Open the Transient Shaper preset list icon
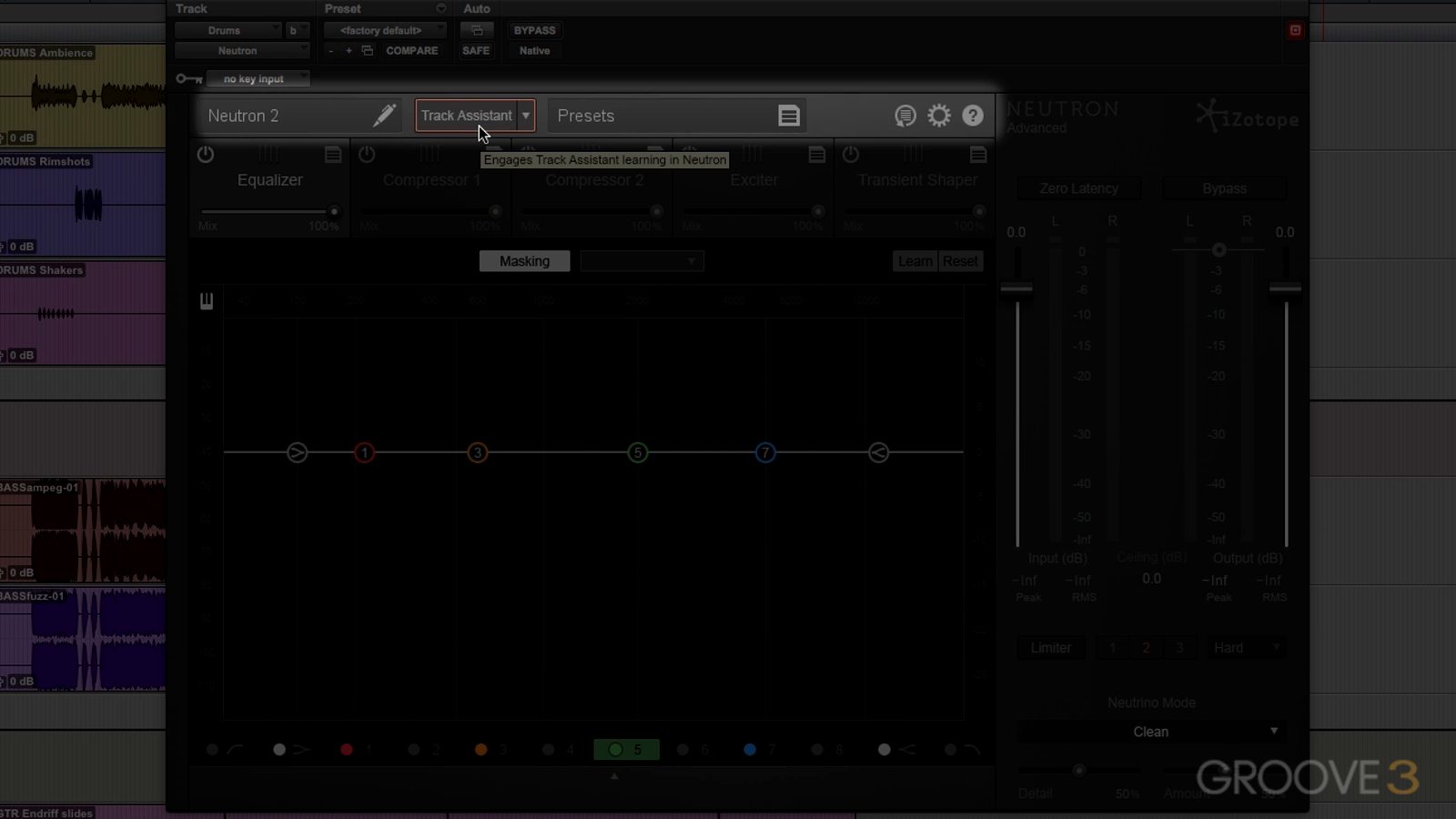Viewport: 1456px width, 819px height. pos(978,155)
